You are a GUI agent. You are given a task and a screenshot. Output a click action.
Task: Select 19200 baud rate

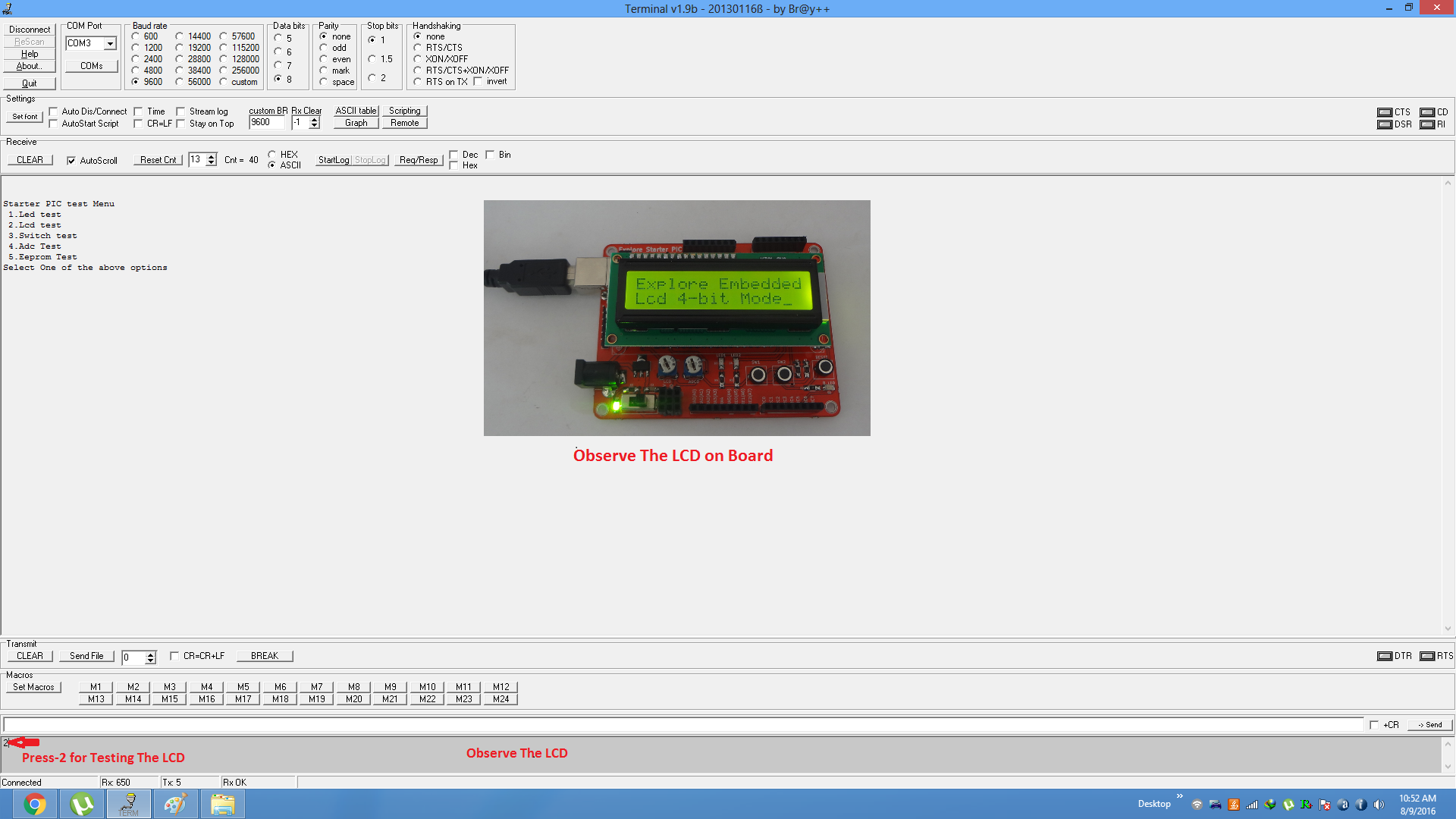[x=180, y=48]
